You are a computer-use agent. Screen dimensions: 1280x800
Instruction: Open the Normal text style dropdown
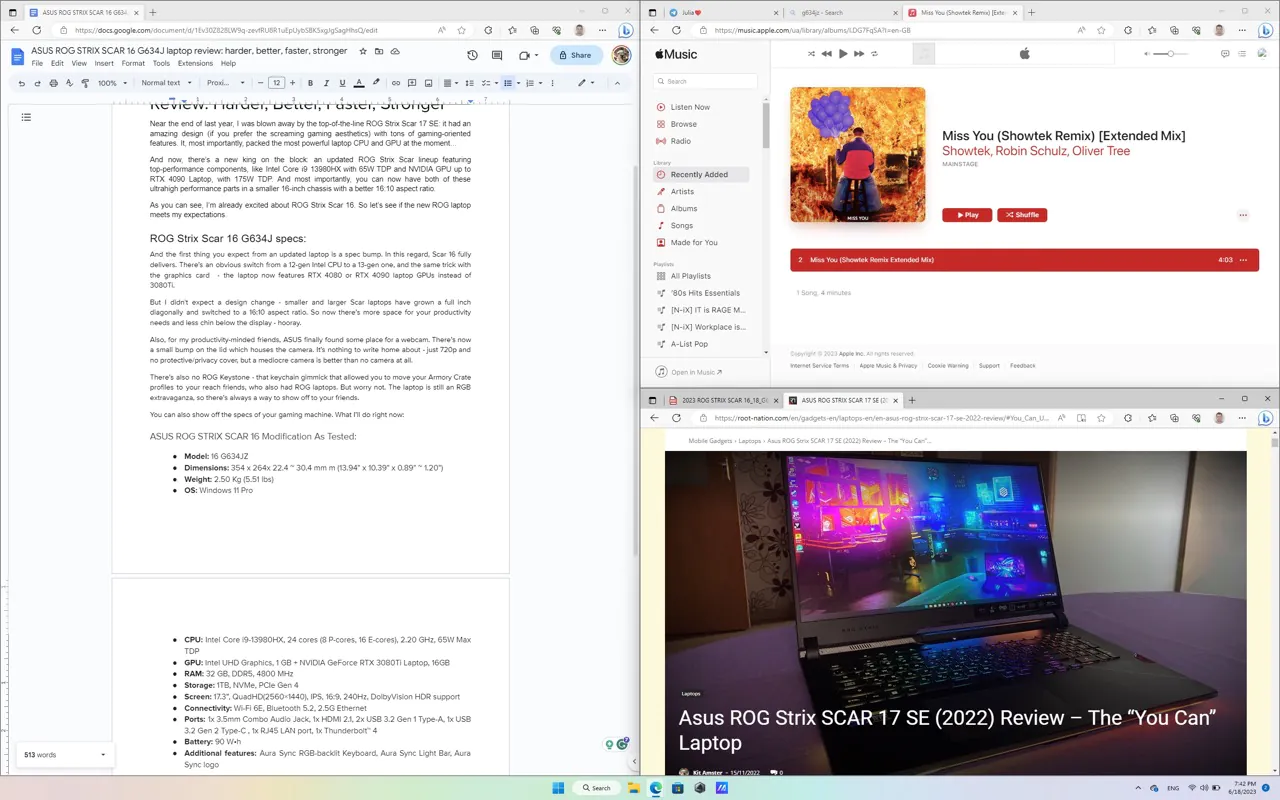pos(165,83)
